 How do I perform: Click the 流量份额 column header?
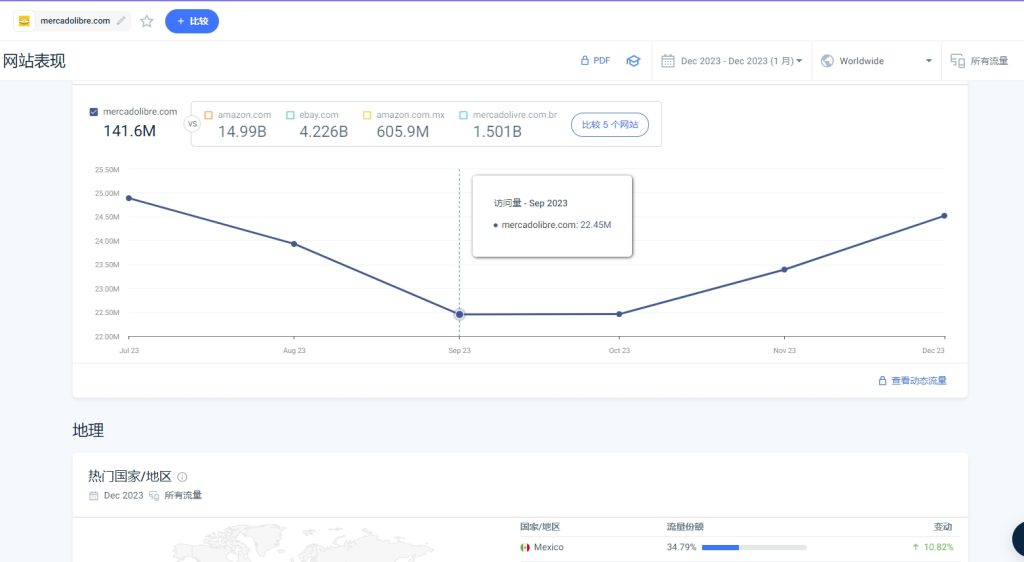[685, 527]
